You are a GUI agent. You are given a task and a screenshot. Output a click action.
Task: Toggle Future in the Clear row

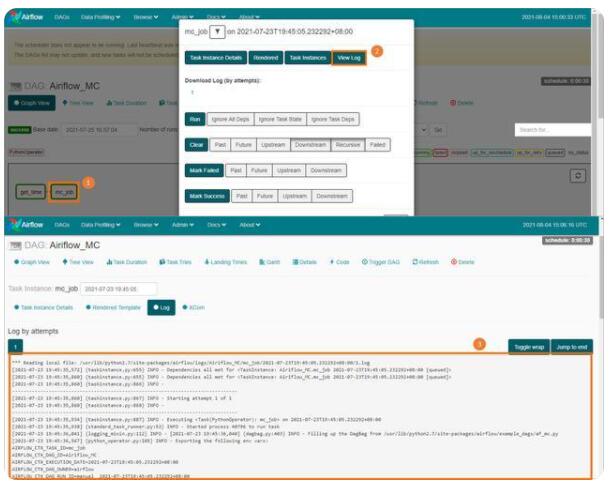[244, 145]
